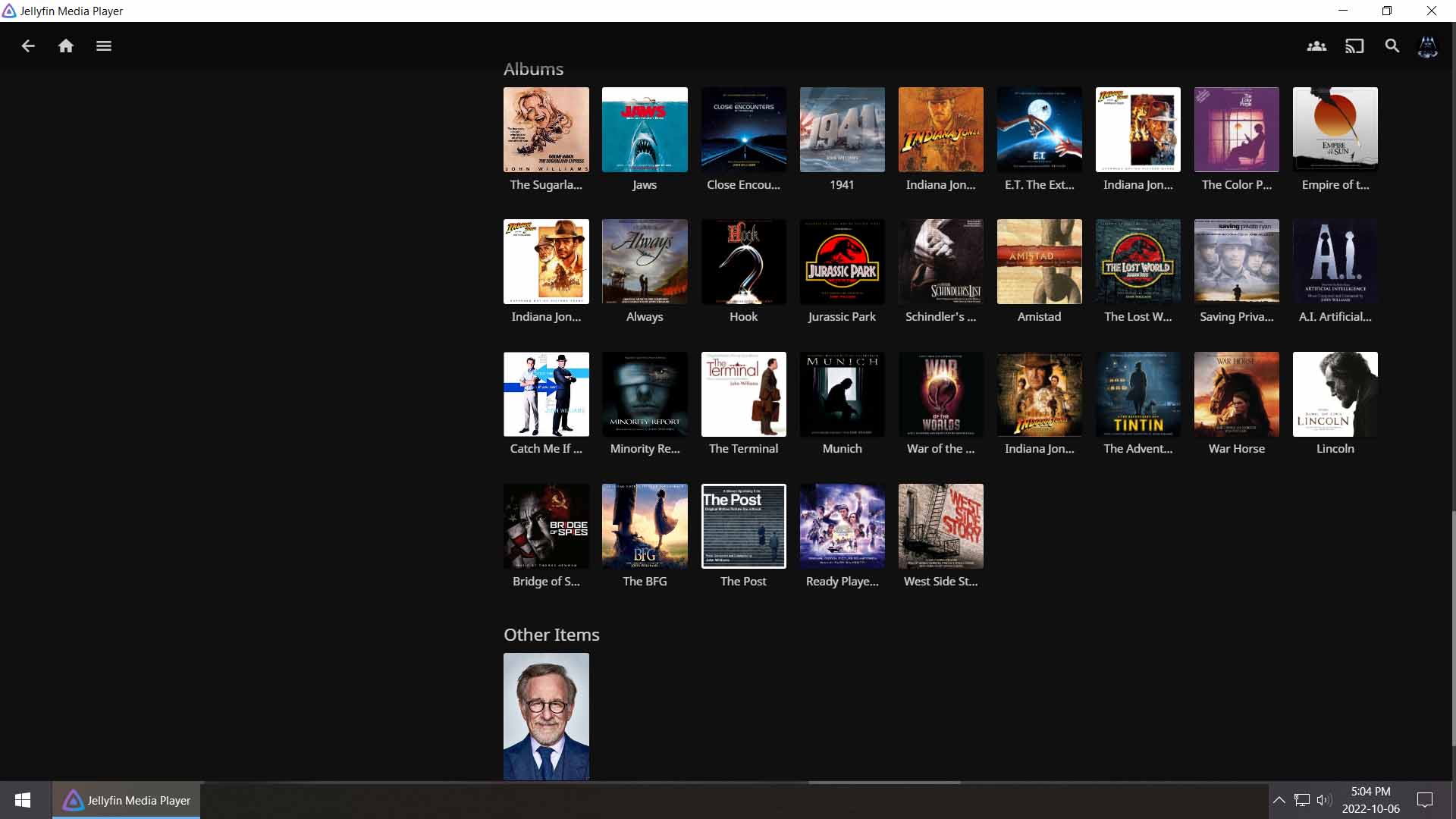The height and width of the screenshot is (819, 1456).
Task: Click the volume speaker tray icon
Action: 1325,800
